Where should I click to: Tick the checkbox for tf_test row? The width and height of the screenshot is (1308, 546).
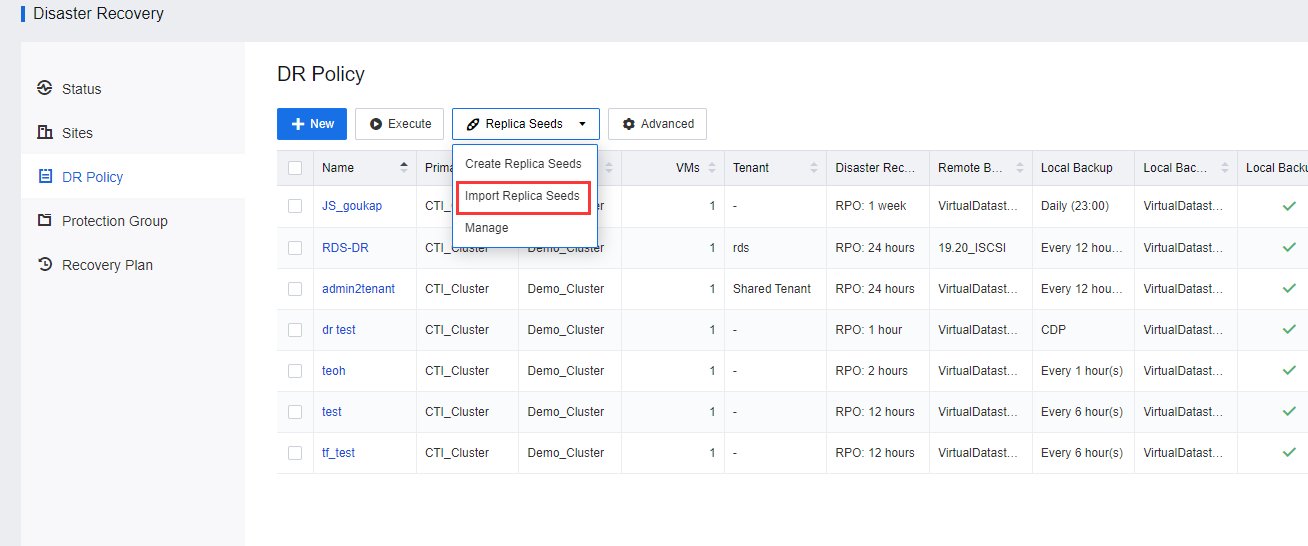point(295,453)
